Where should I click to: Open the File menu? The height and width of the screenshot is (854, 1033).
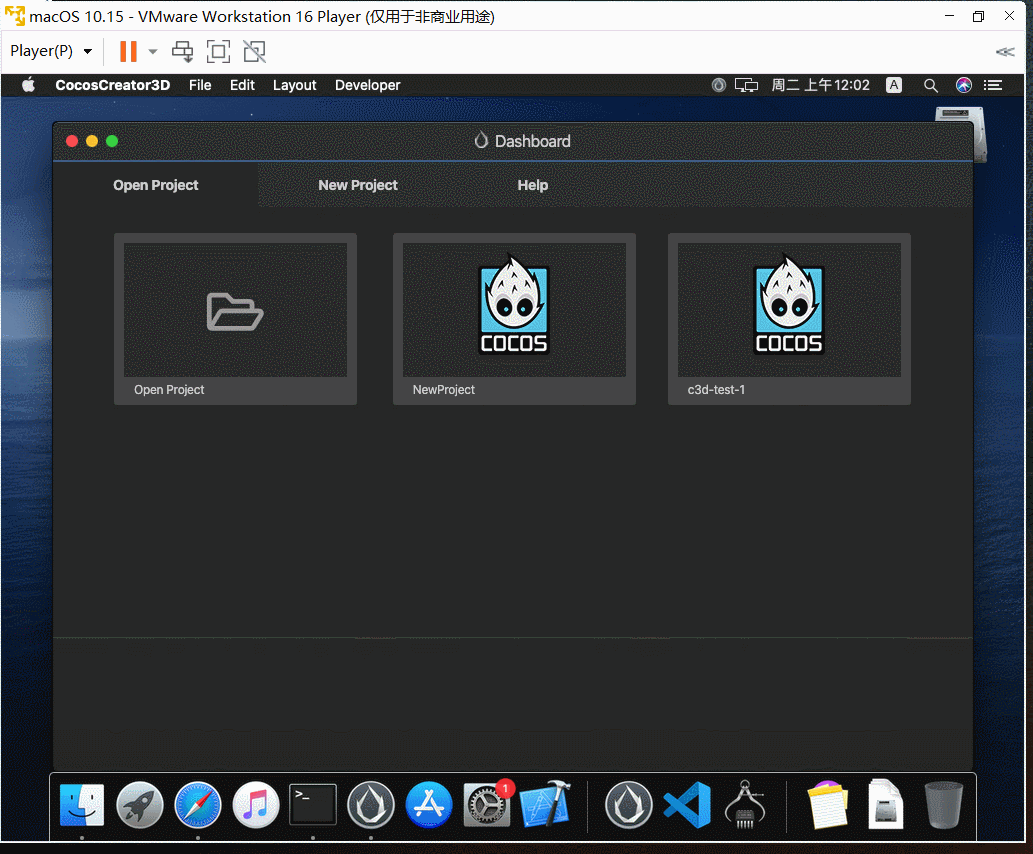coord(200,85)
